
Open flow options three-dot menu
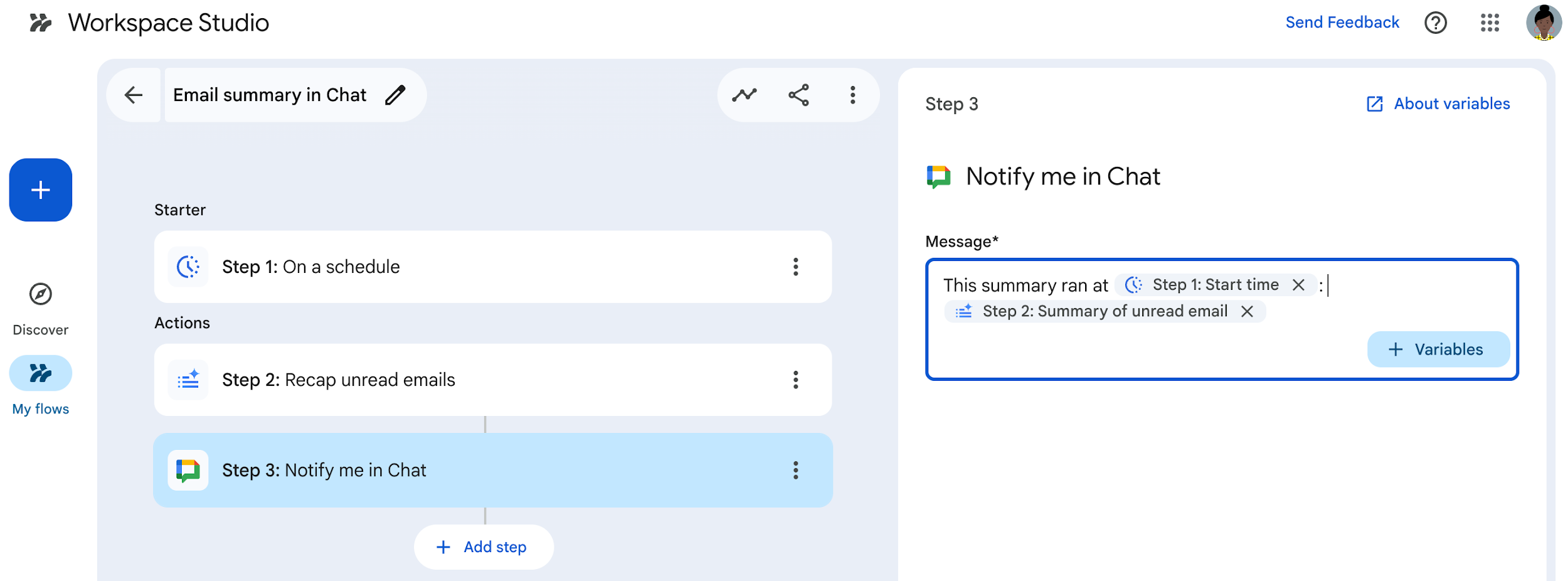coord(852,95)
